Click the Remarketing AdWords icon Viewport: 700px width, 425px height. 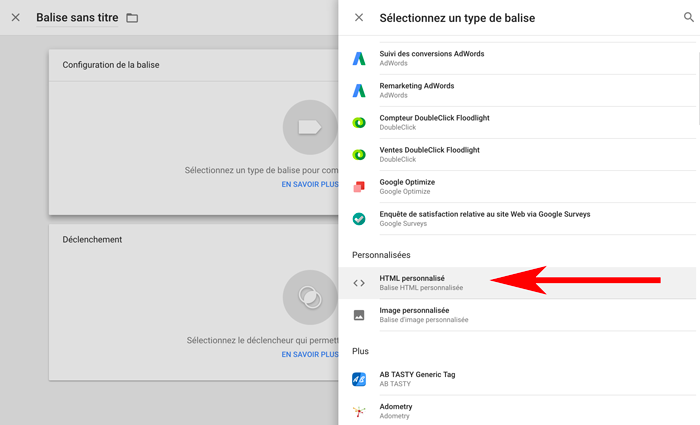coord(359,91)
